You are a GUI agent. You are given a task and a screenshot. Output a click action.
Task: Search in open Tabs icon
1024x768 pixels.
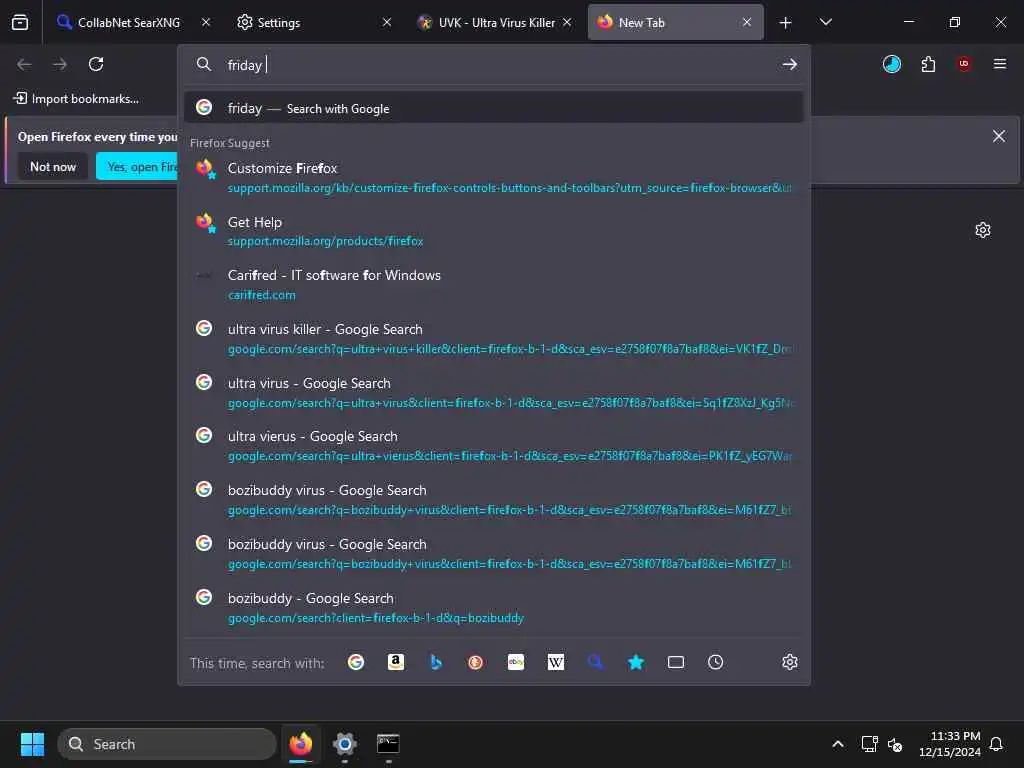coord(676,662)
